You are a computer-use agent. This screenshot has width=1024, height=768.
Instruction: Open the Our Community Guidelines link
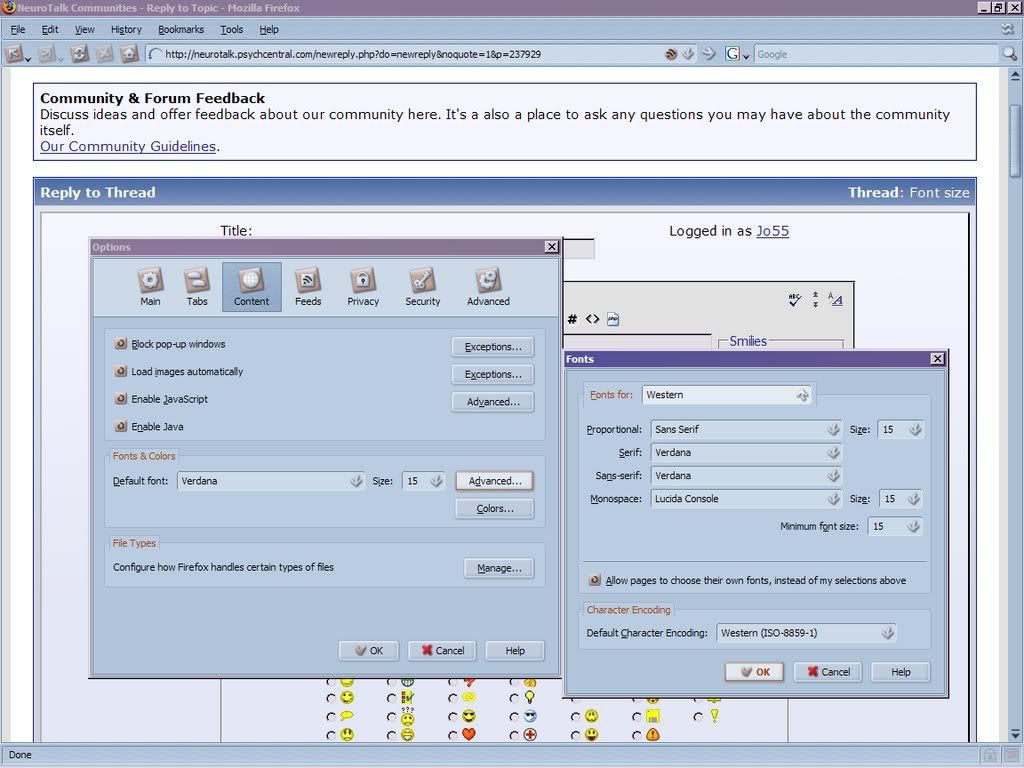coord(128,146)
